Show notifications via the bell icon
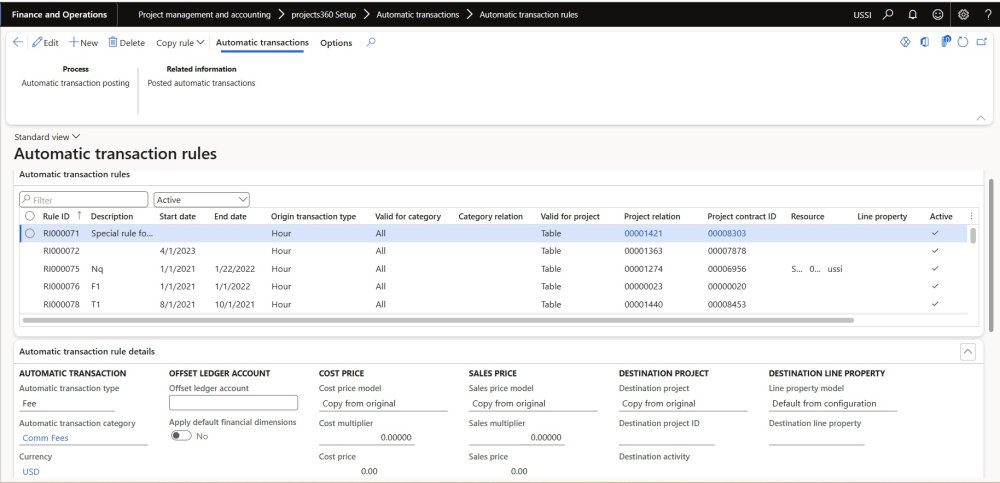The image size is (1000, 483). (913, 15)
